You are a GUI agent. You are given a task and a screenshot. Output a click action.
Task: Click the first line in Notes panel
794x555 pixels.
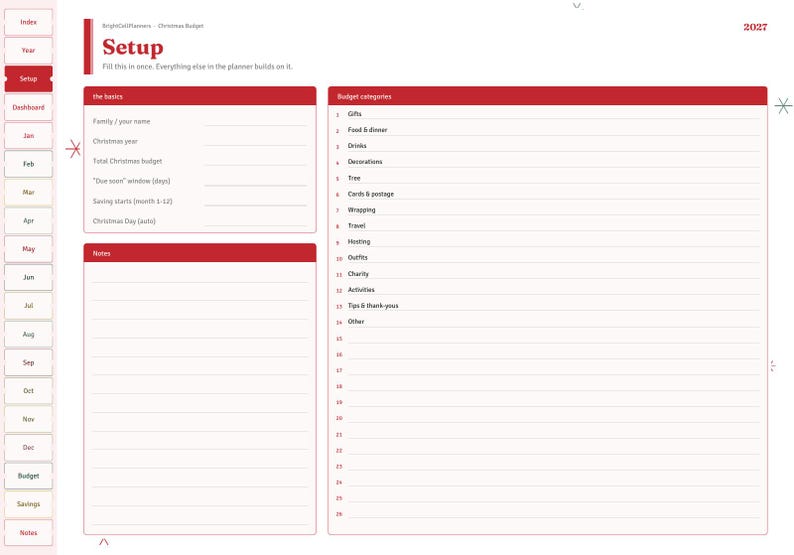200,273
